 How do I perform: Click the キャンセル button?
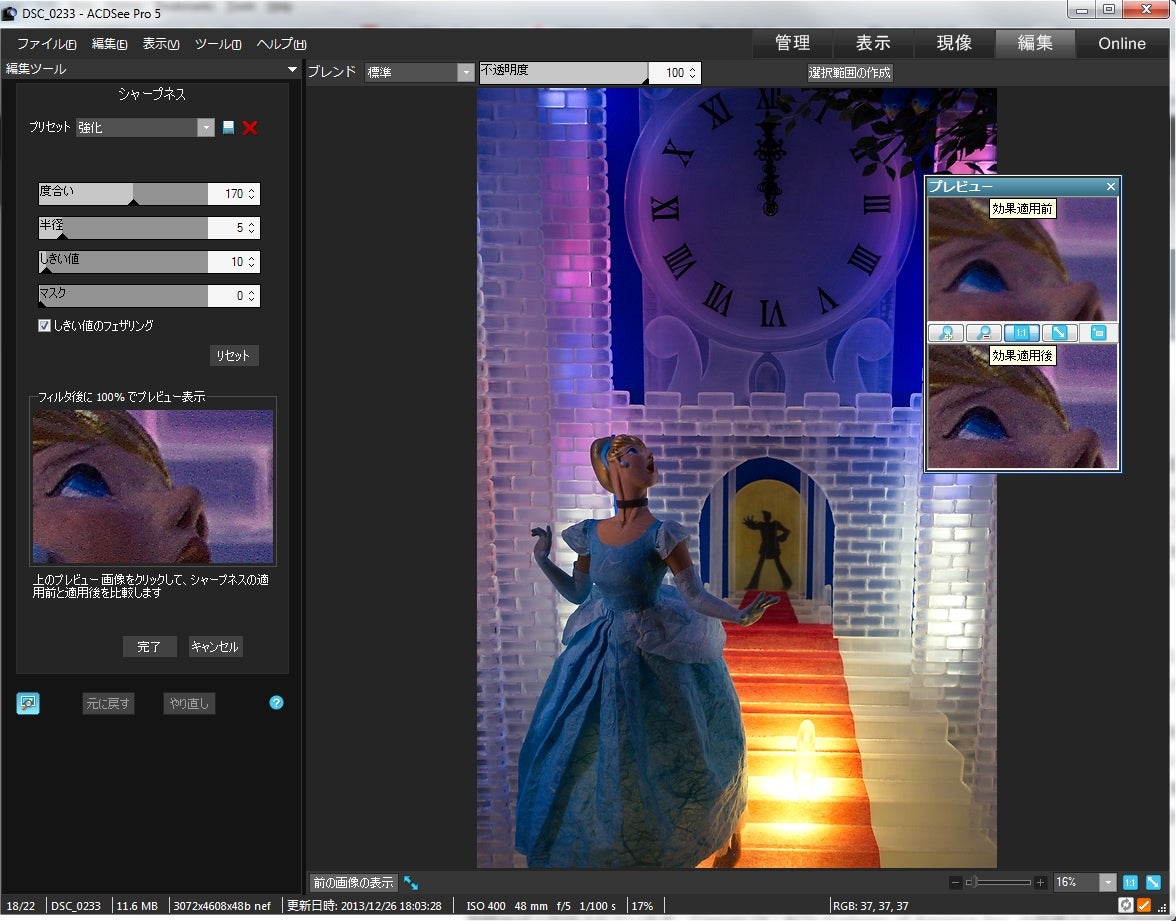(x=214, y=646)
